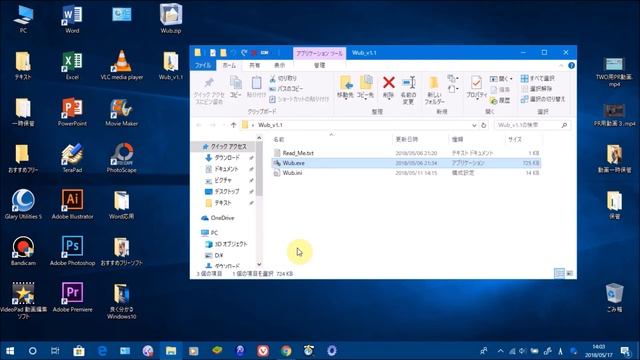Minimize the ribbon with the chevron
640x360 pixels.
[x=561, y=65]
